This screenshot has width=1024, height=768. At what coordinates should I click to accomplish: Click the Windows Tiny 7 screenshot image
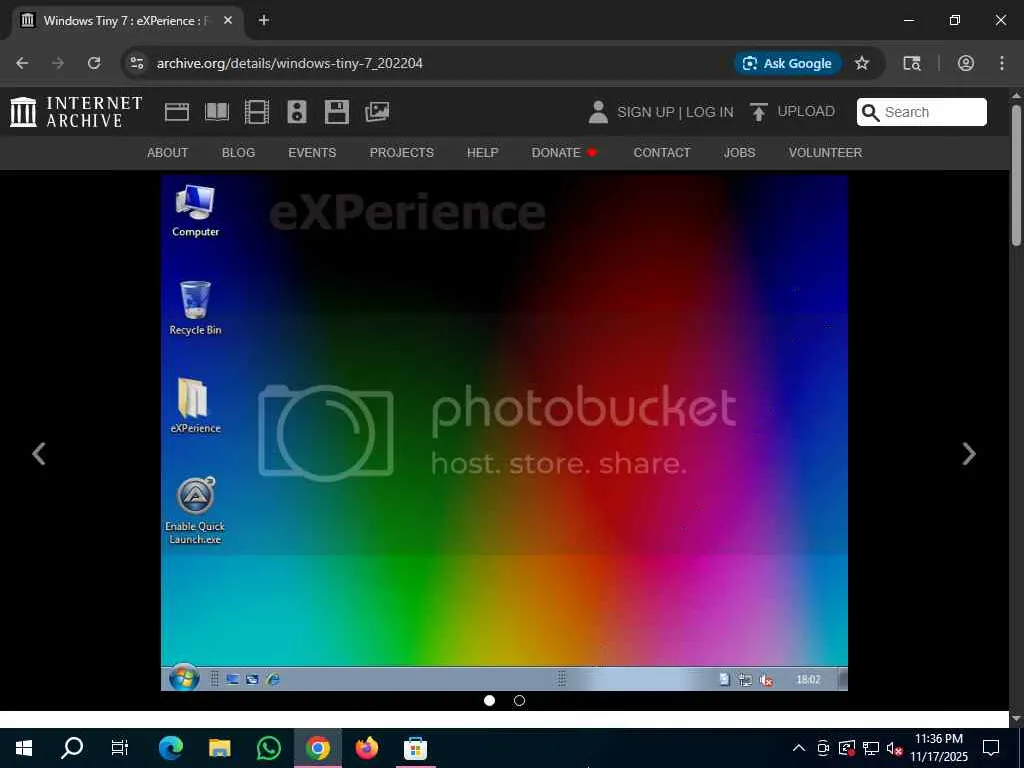504,432
